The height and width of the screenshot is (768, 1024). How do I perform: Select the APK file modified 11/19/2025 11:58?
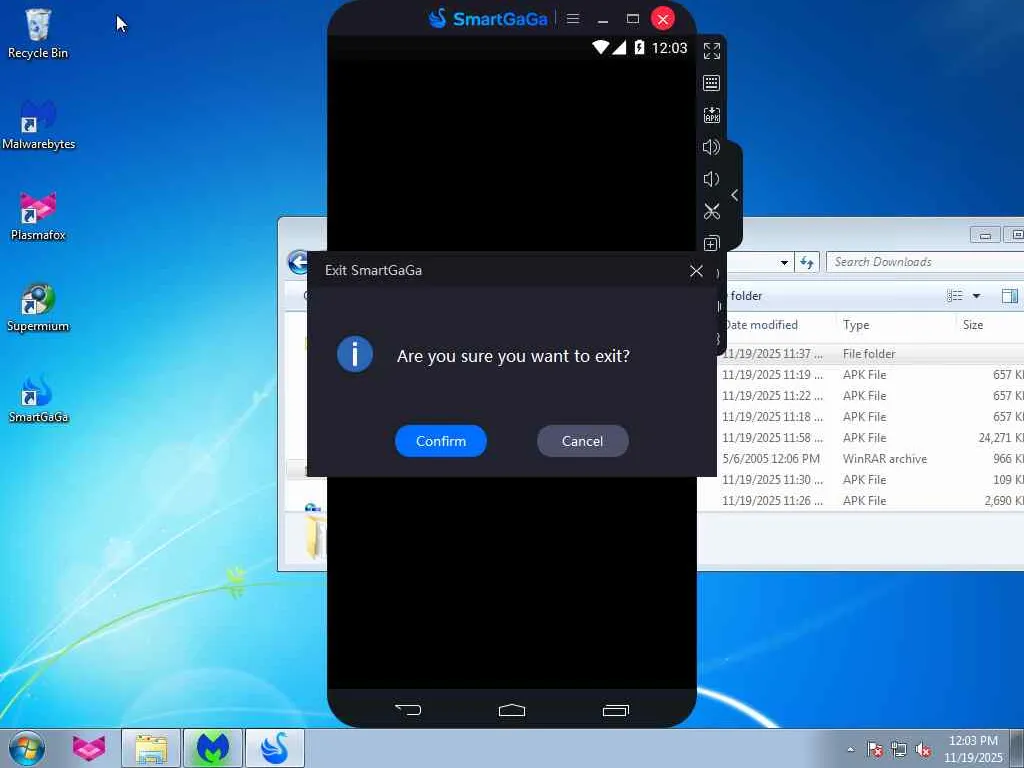871,438
